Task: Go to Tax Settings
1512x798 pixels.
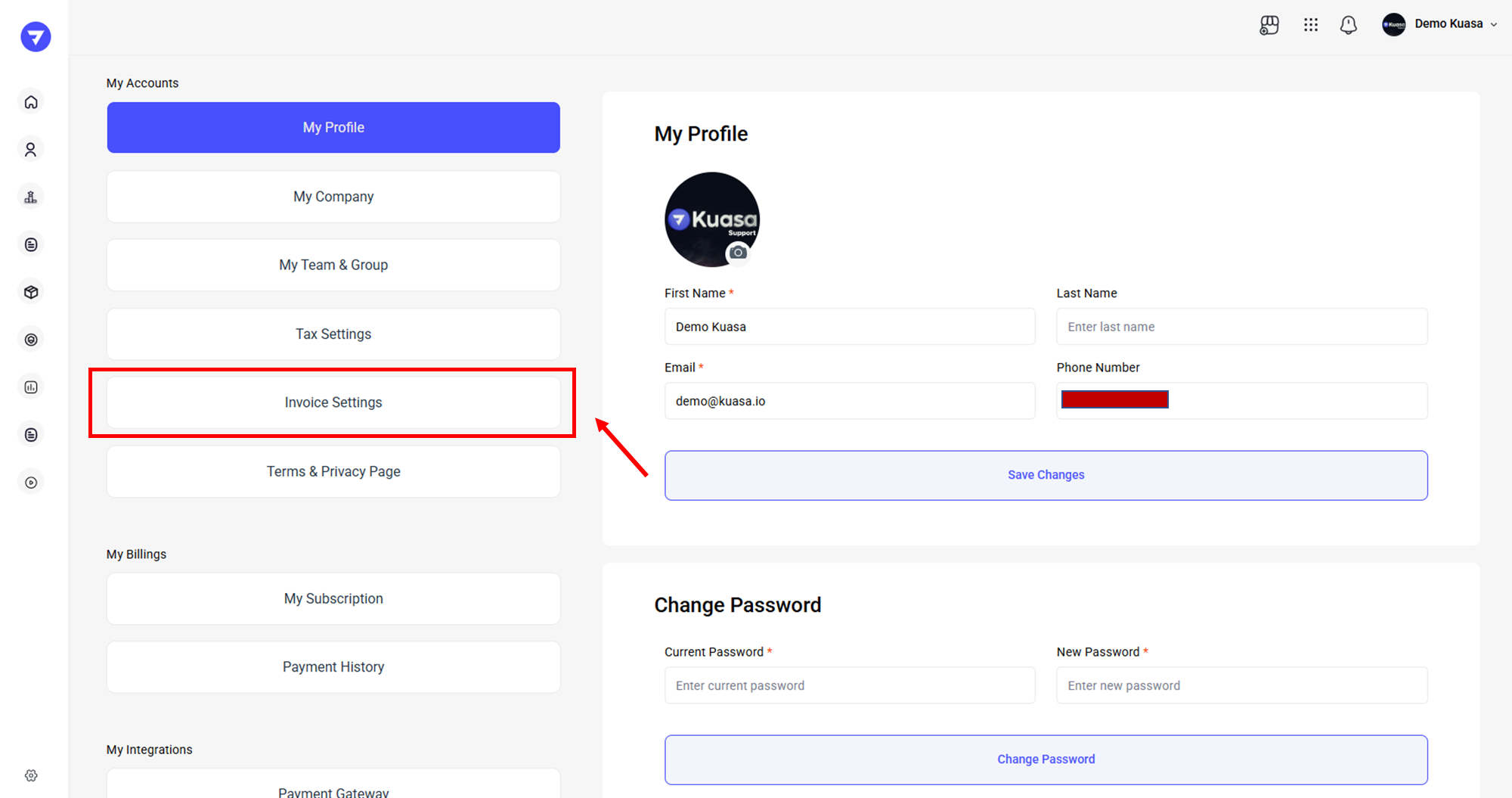Action: [x=333, y=334]
